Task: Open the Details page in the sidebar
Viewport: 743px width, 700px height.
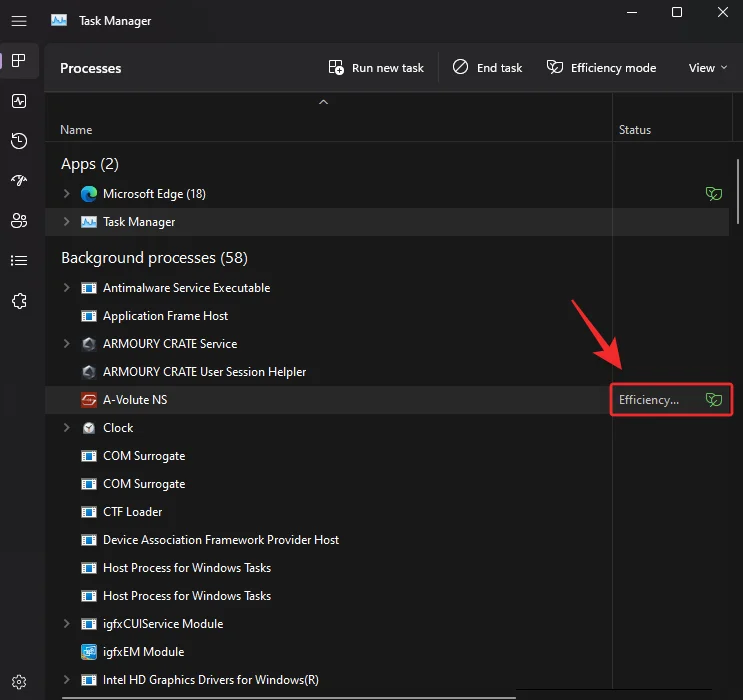Action: 19,261
